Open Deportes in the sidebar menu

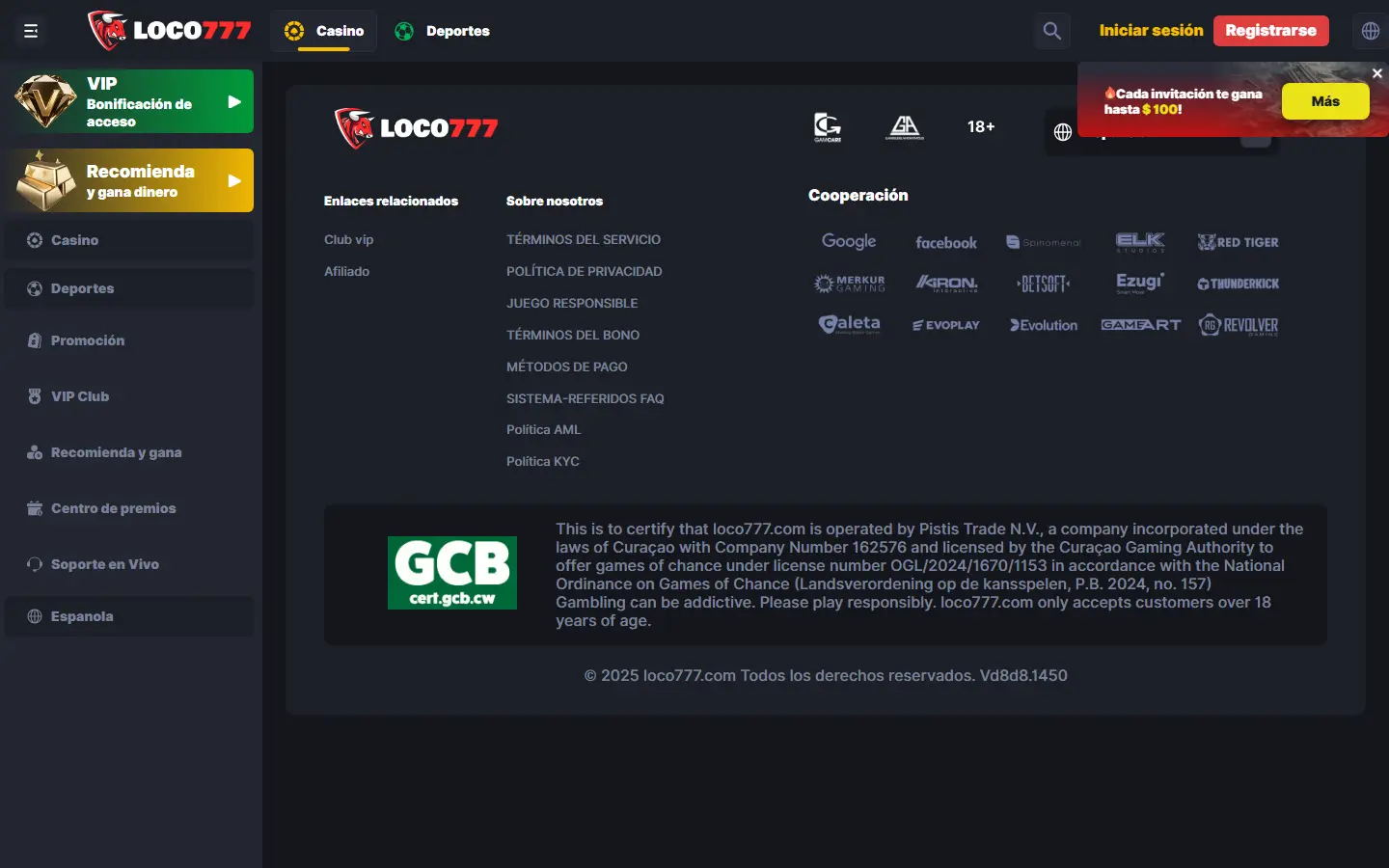[x=129, y=288]
